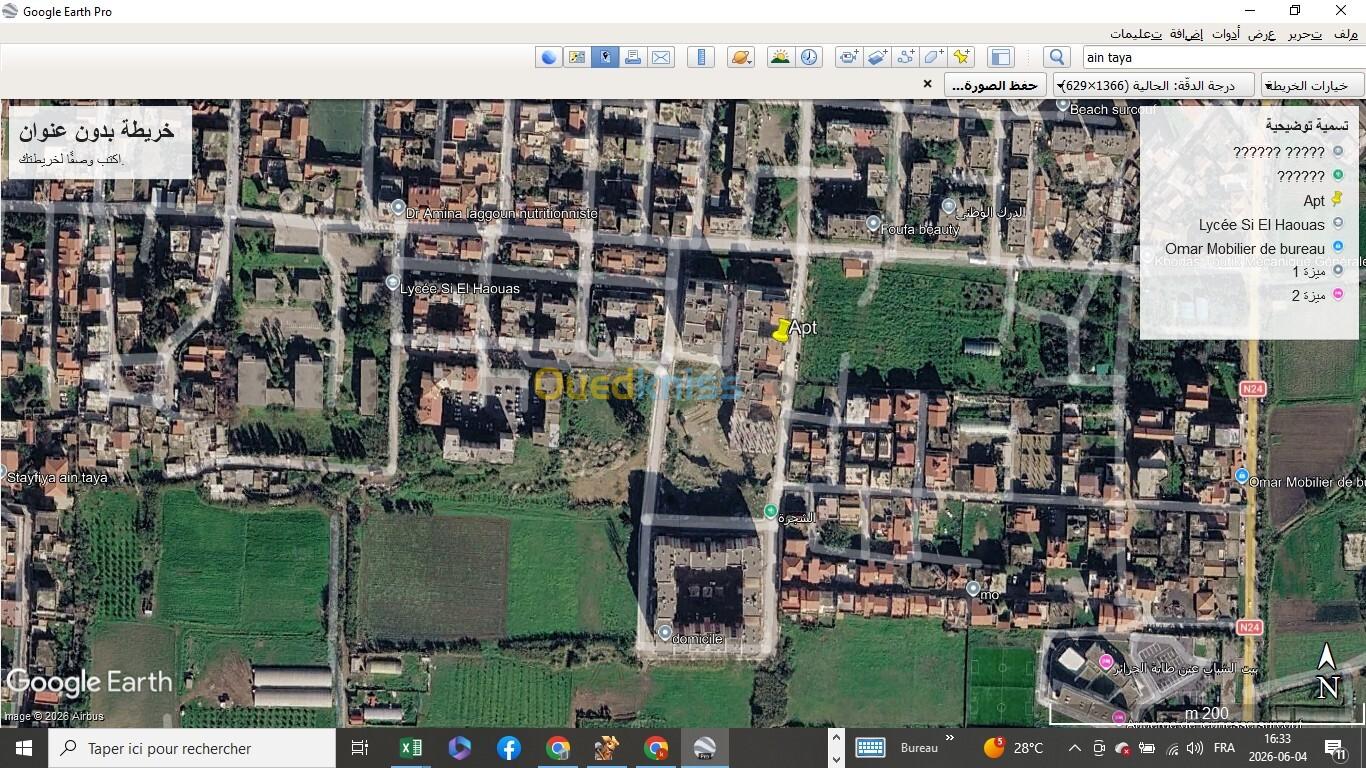Select the Add Path tool
The height and width of the screenshot is (768, 1366).
[x=905, y=57]
